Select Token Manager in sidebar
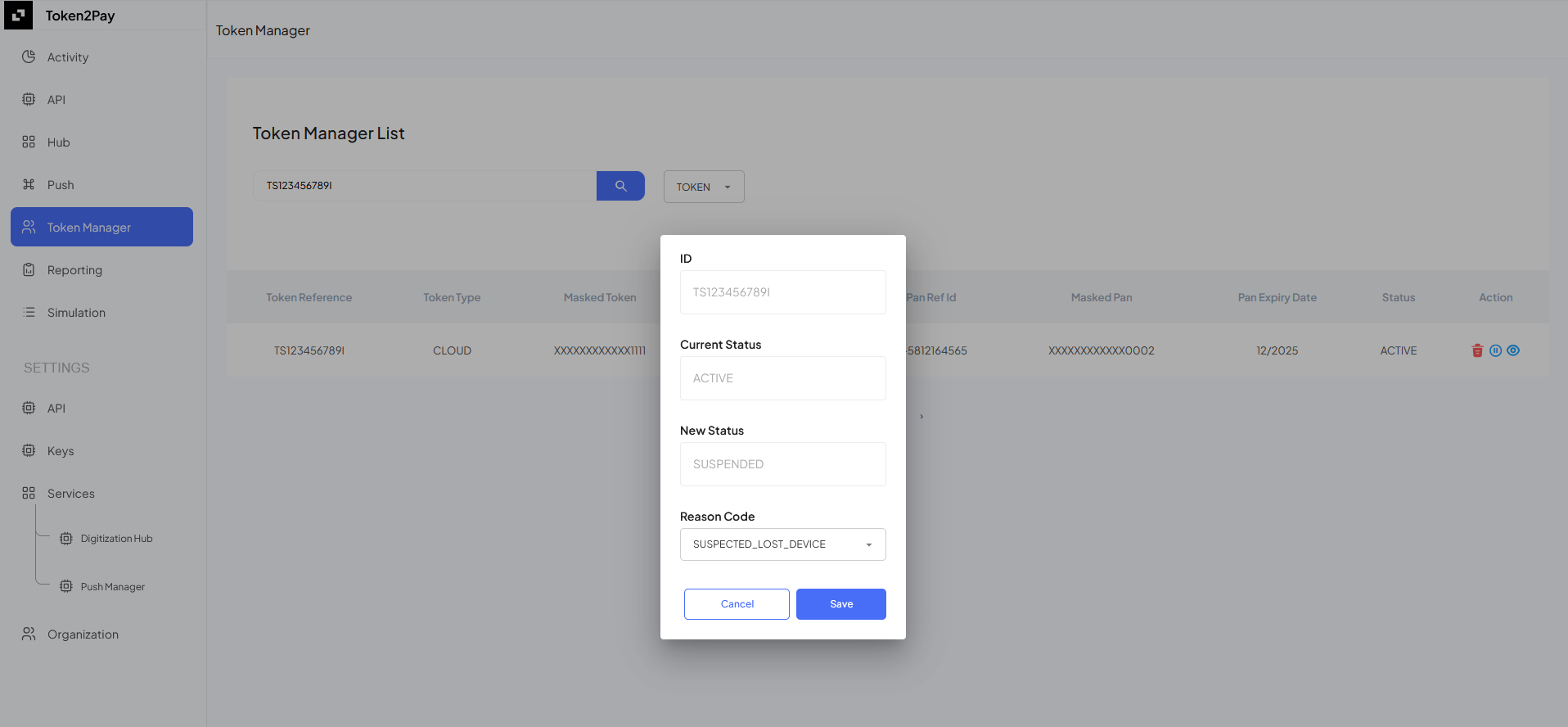Image resolution: width=1568 pixels, height=727 pixels. point(101,227)
